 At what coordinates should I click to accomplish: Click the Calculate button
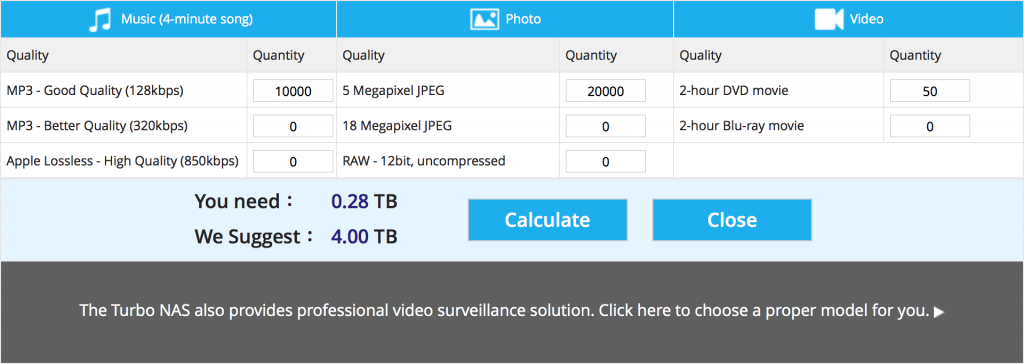[x=547, y=220]
